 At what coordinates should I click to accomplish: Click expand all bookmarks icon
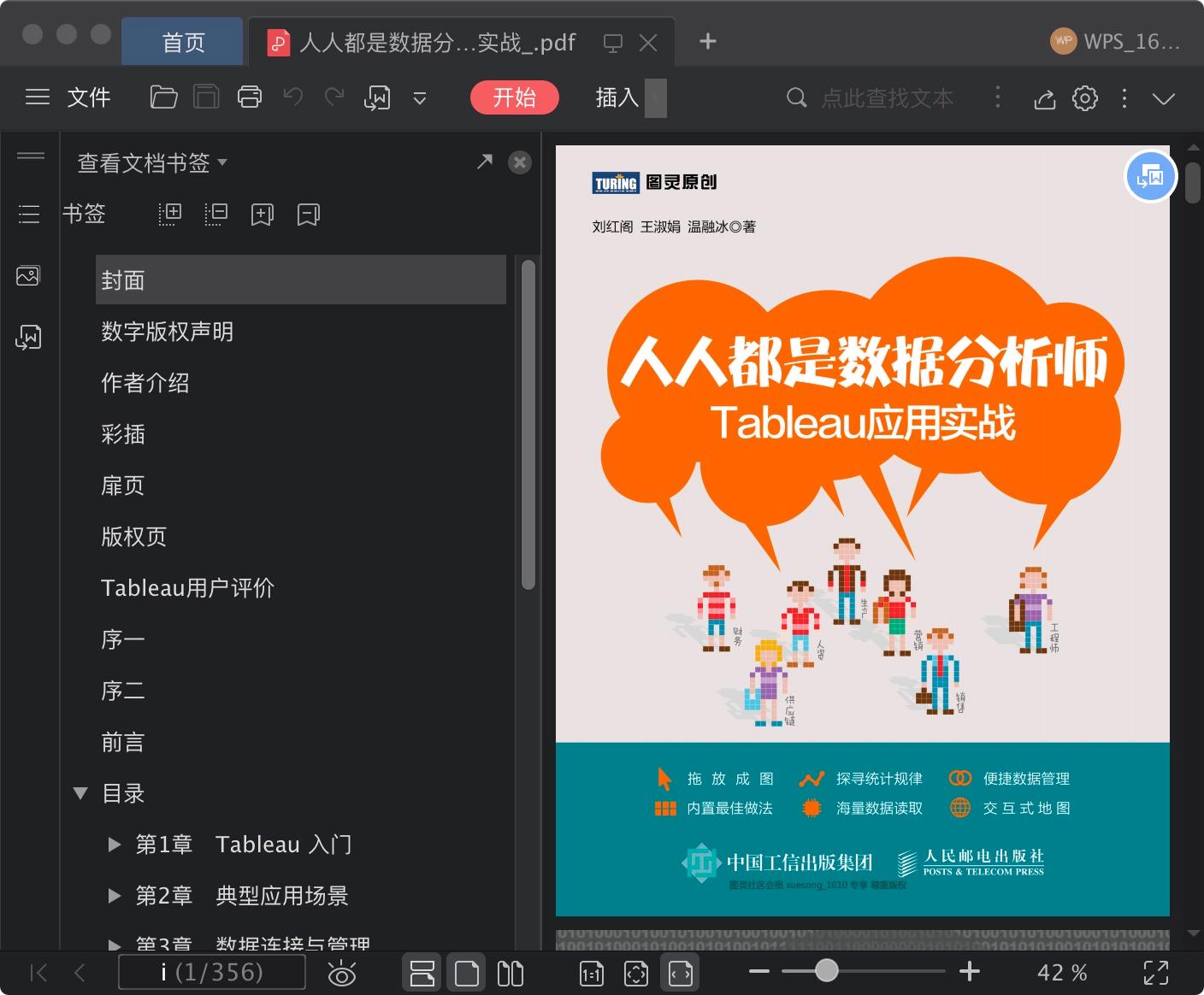170,214
